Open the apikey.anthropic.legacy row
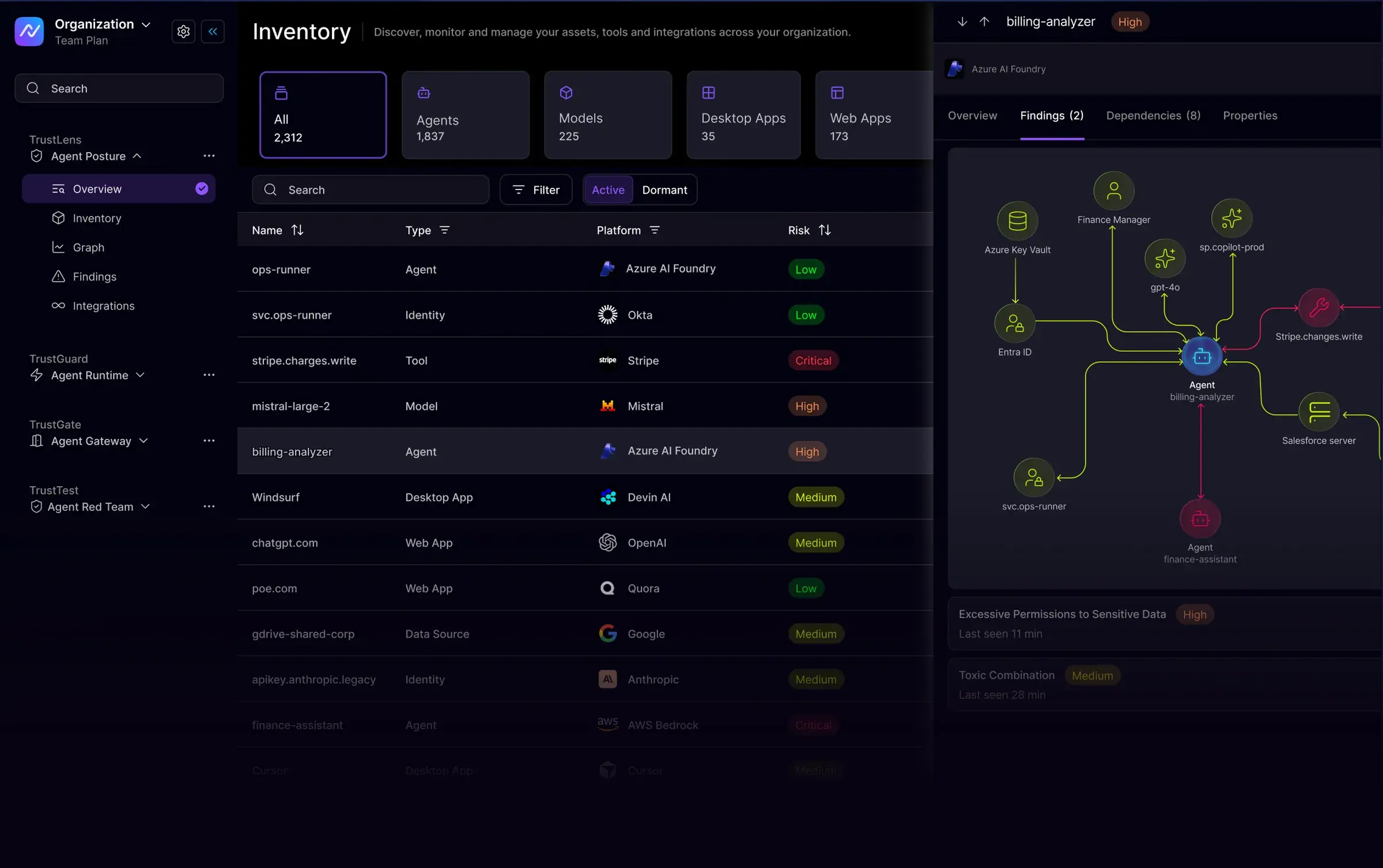The width and height of the screenshot is (1383, 868). [585, 679]
